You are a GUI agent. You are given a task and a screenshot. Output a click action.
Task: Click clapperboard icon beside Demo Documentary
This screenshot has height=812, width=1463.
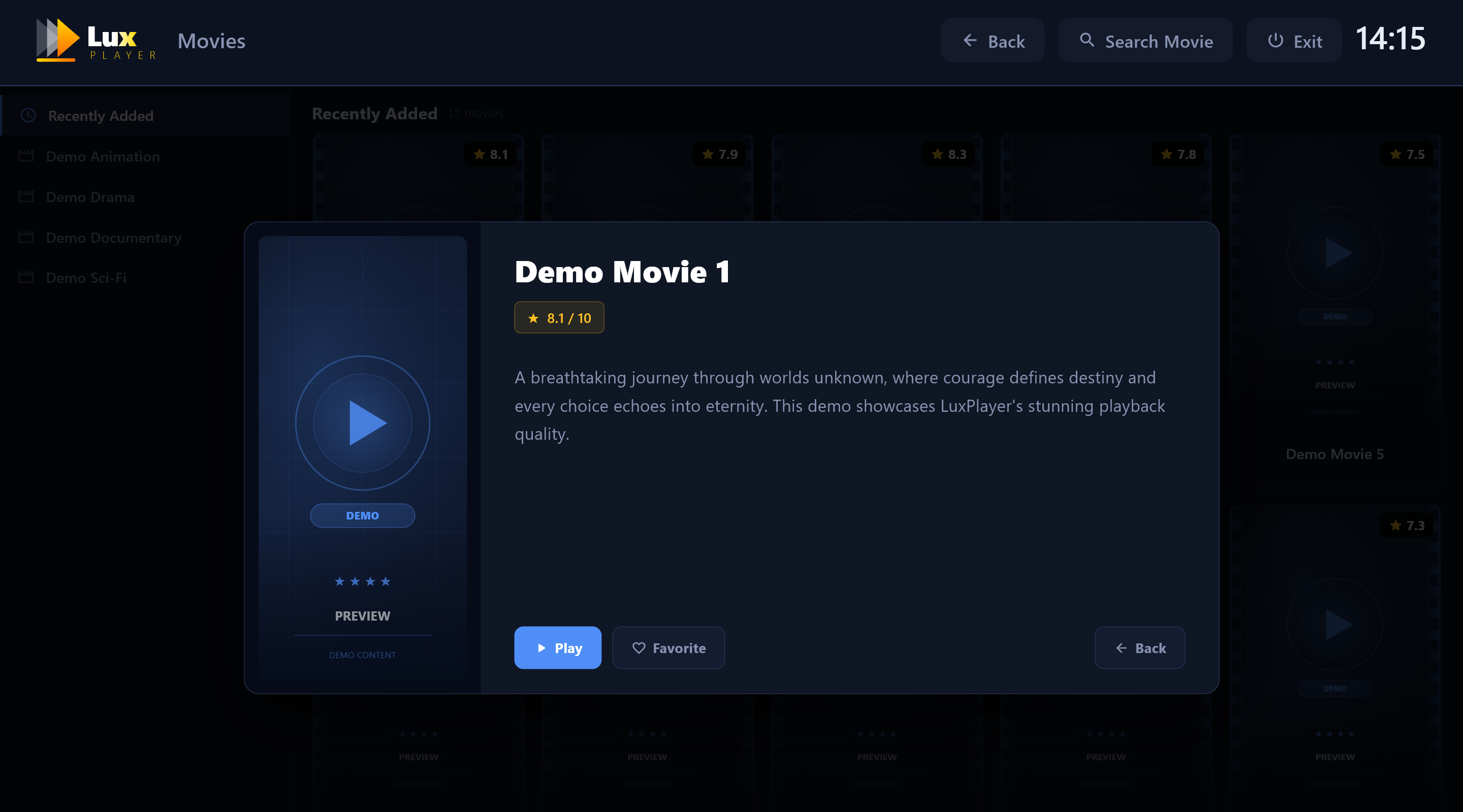pos(26,237)
